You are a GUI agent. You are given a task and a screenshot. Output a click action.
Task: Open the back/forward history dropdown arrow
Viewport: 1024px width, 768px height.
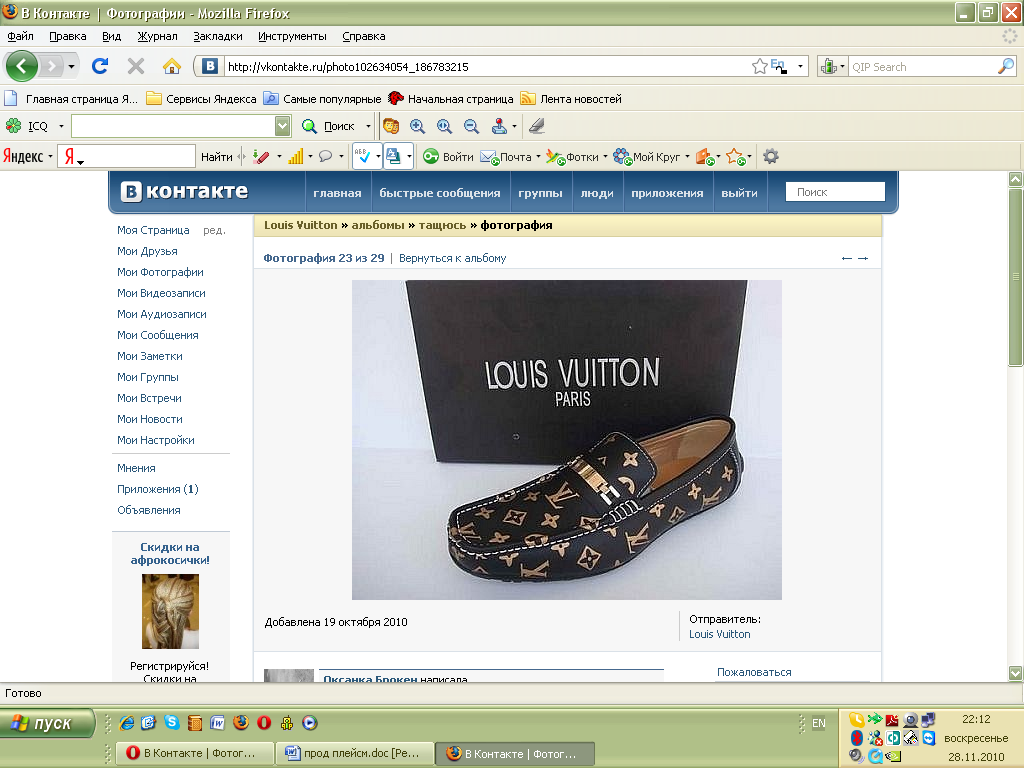(x=71, y=66)
